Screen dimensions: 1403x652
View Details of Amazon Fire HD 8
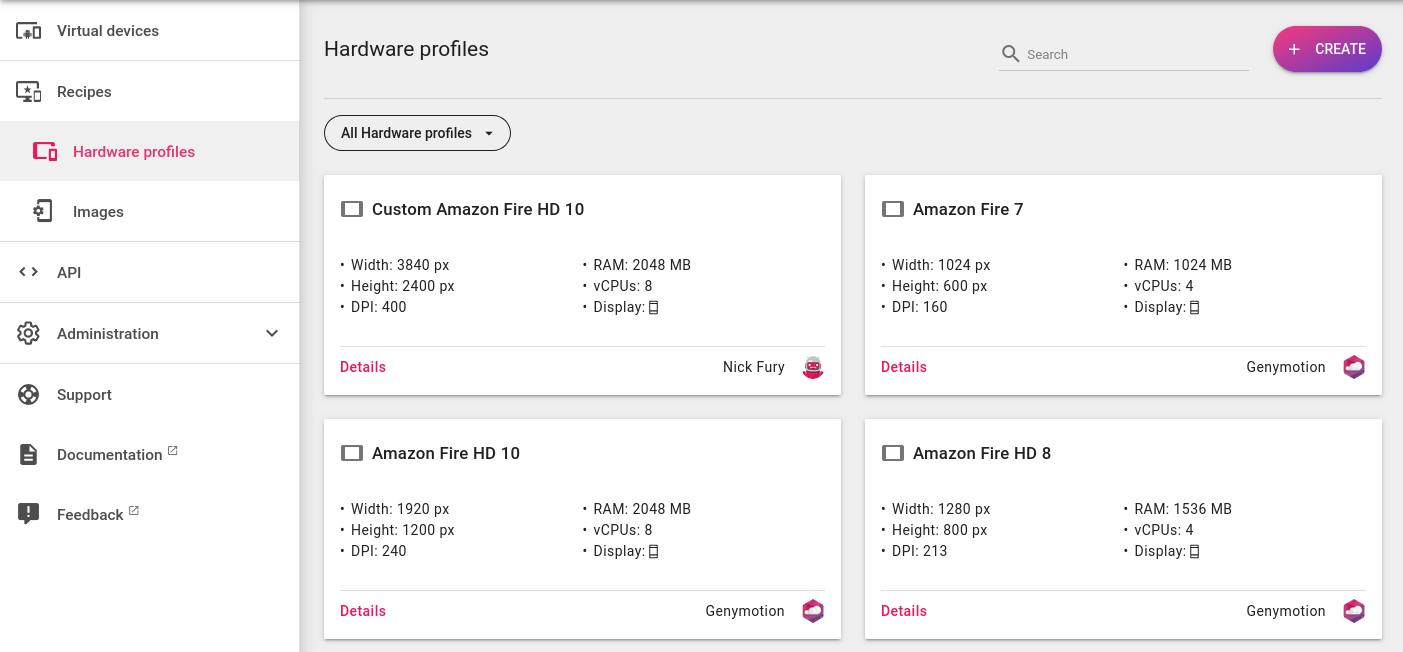904,611
